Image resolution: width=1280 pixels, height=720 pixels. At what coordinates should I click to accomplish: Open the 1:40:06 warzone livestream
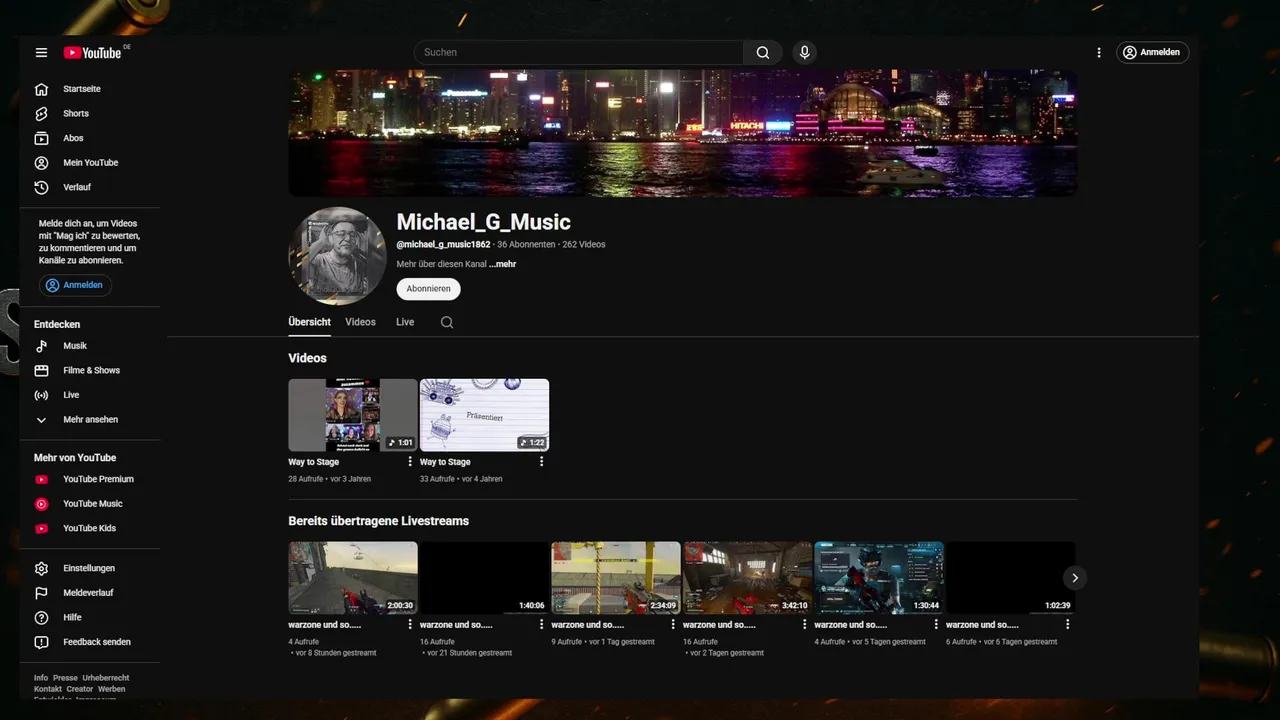click(484, 578)
